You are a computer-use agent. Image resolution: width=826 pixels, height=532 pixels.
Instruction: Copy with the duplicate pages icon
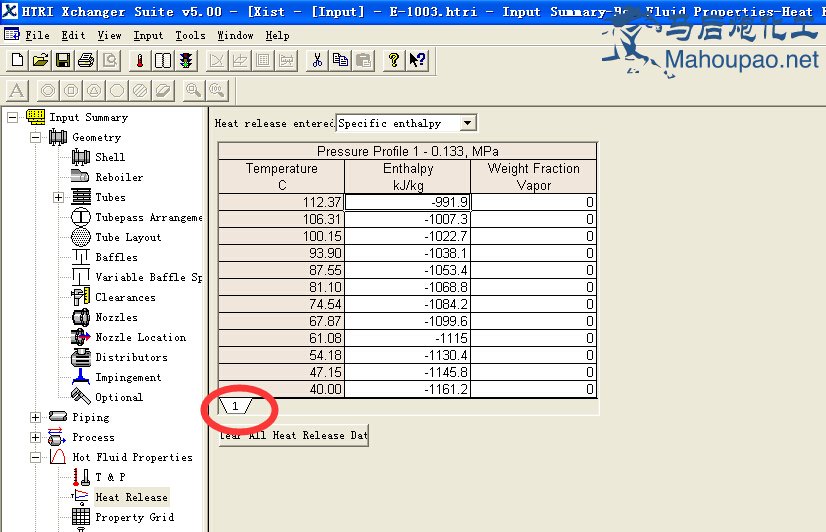[340, 61]
